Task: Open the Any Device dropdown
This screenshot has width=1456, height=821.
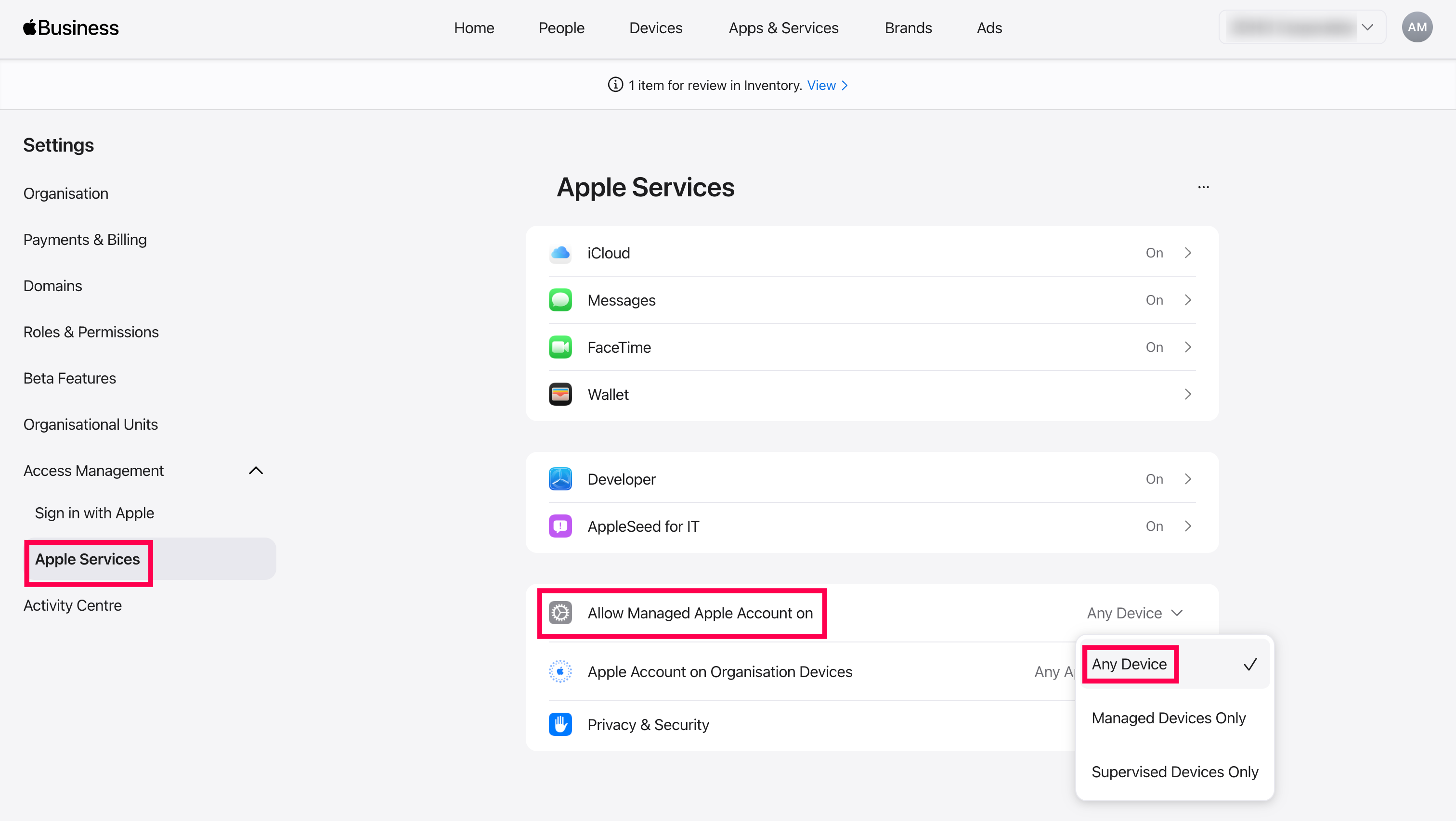Action: [x=1134, y=613]
